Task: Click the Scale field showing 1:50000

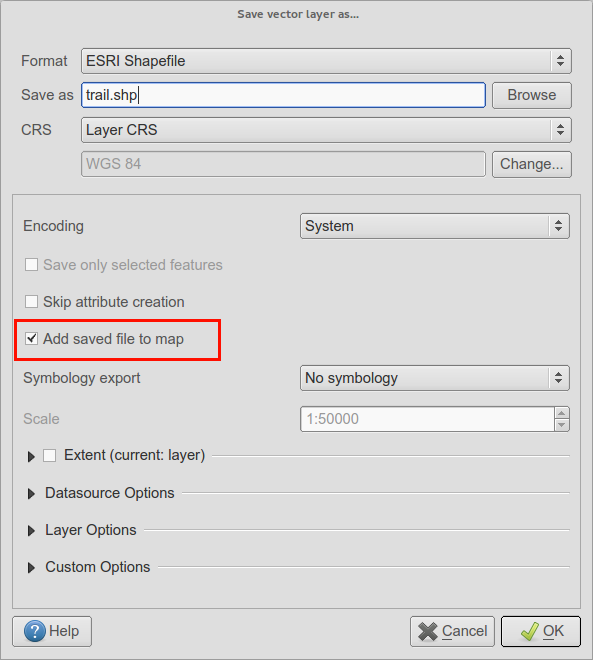Action: click(x=427, y=419)
